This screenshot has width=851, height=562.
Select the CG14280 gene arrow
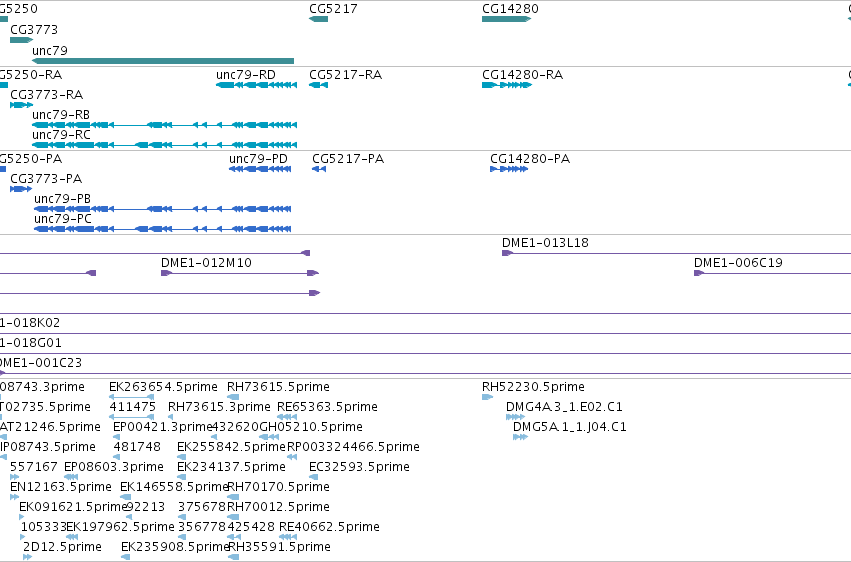click(506, 19)
